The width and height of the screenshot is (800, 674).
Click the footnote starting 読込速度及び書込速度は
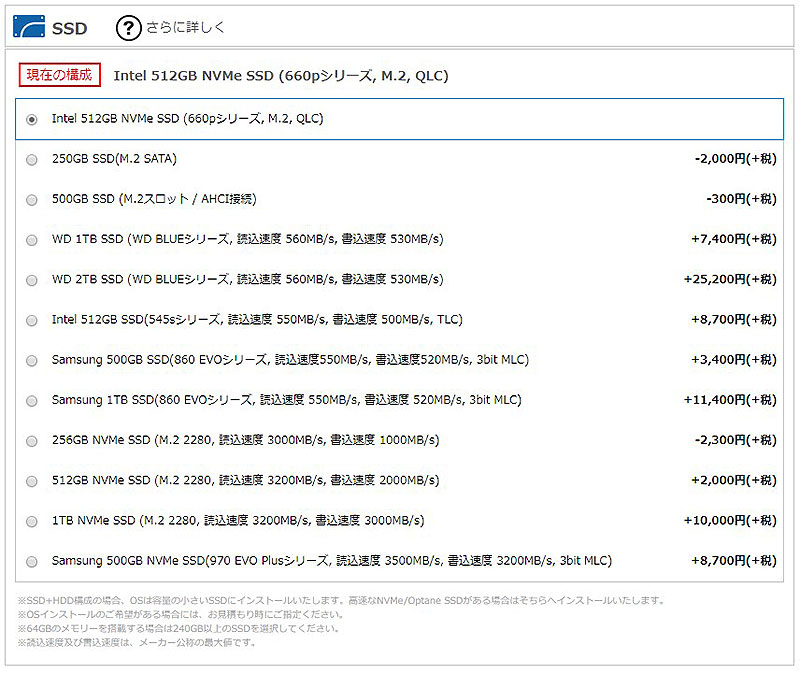click(x=137, y=642)
